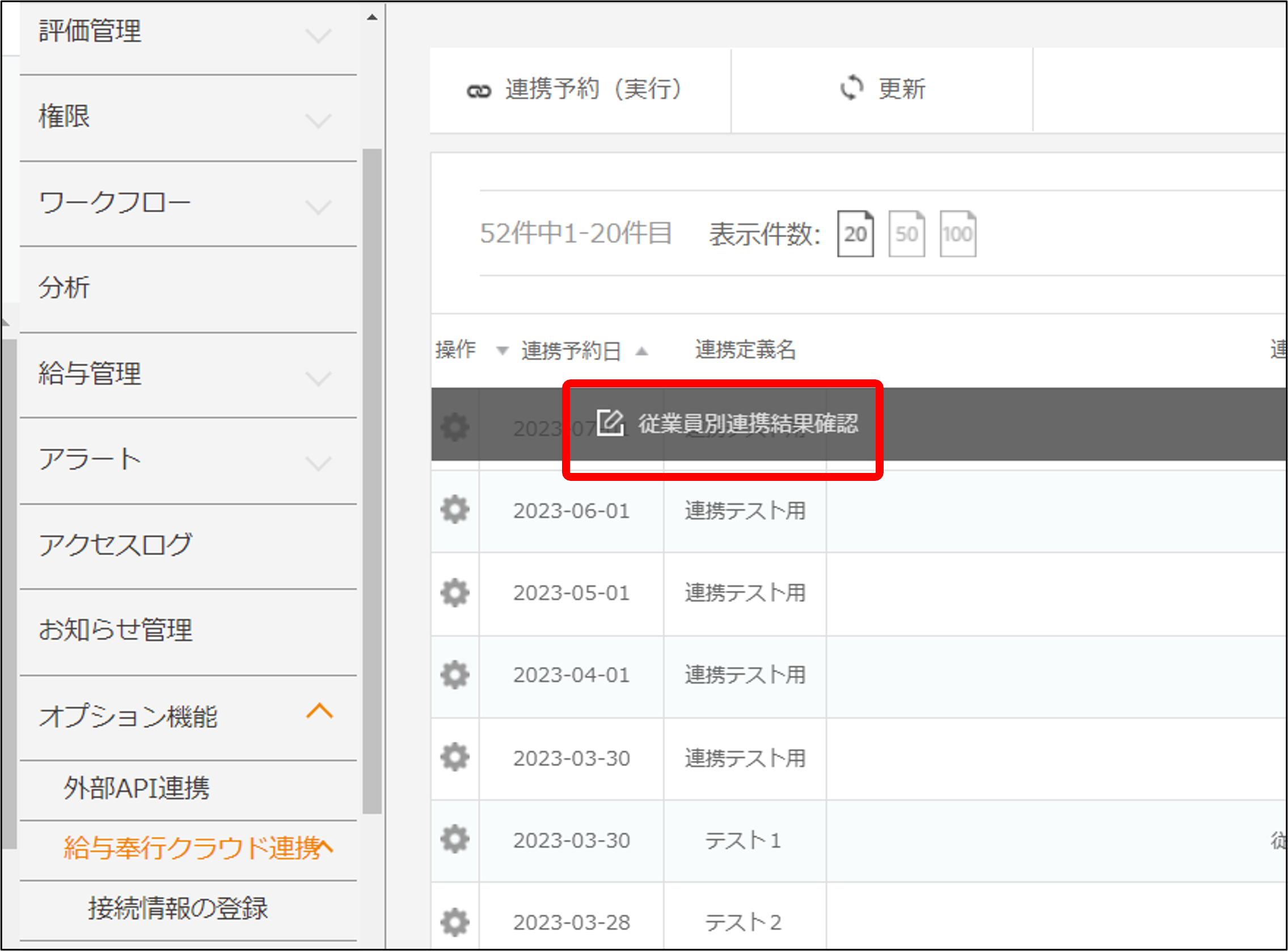Click the sidebar scroll-up arrow
The height and width of the screenshot is (951, 1288).
(372, 18)
